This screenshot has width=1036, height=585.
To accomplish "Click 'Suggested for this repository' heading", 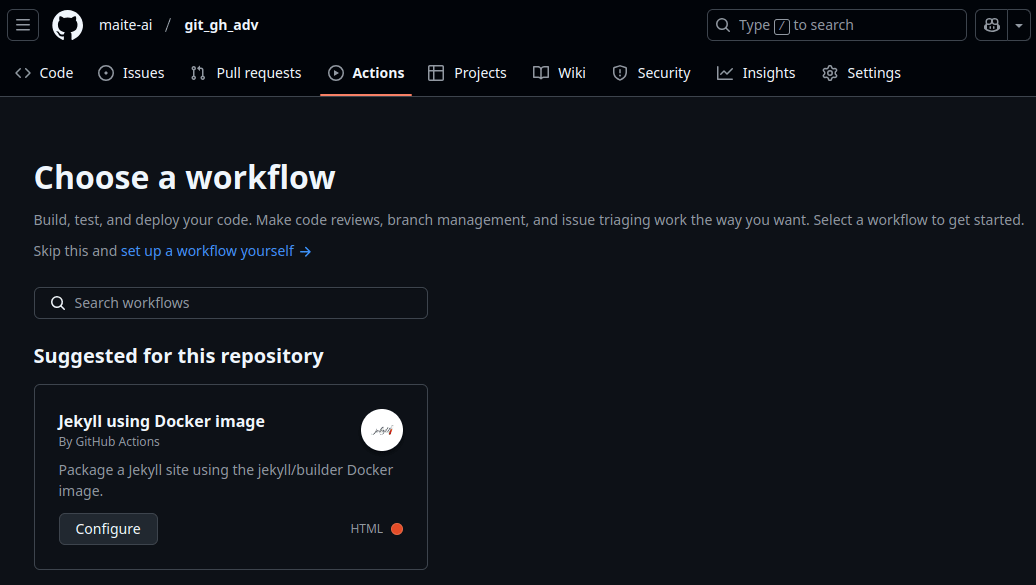I will point(178,356).
